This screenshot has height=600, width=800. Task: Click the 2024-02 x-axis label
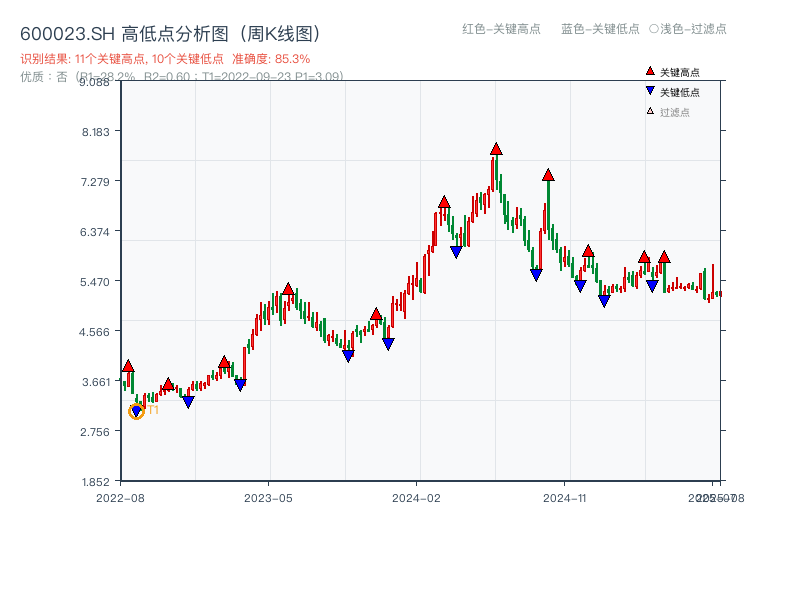[416, 498]
